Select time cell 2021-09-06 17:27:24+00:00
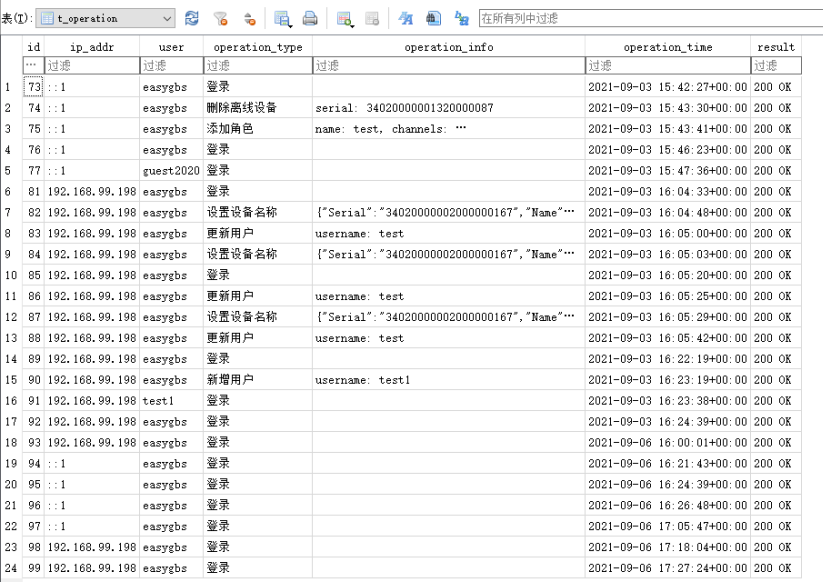The width and height of the screenshot is (823, 582). tap(668, 568)
